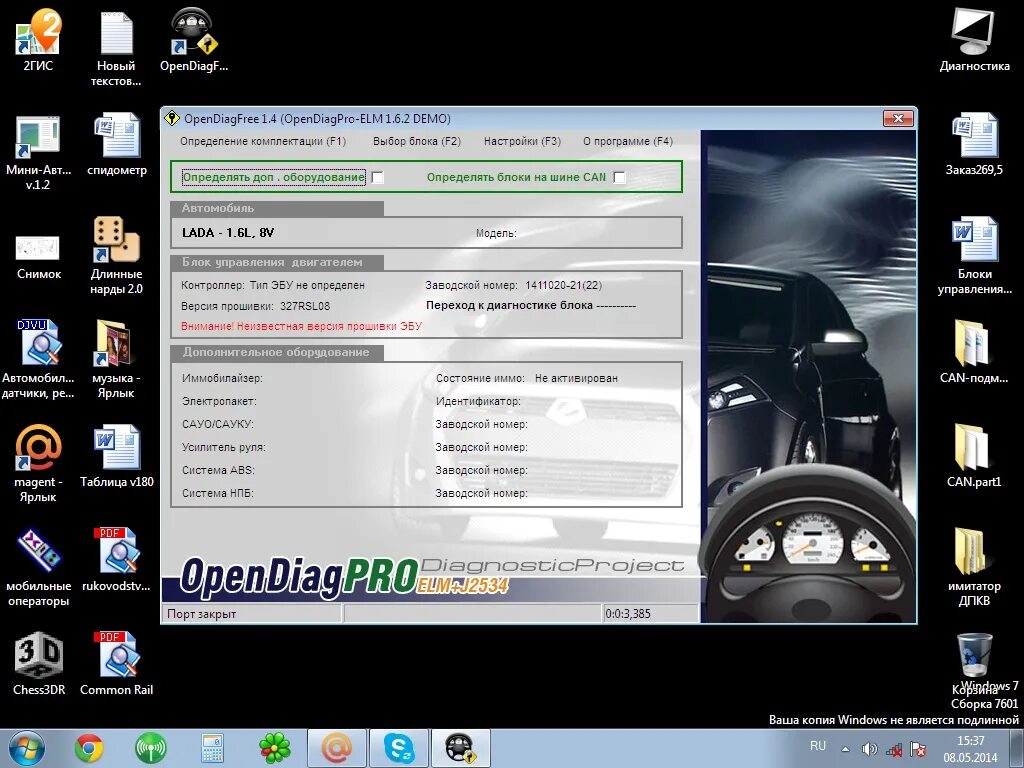
Task: Launch the OpenDiagF... desktop shortcut
Action: [x=194, y=39]
